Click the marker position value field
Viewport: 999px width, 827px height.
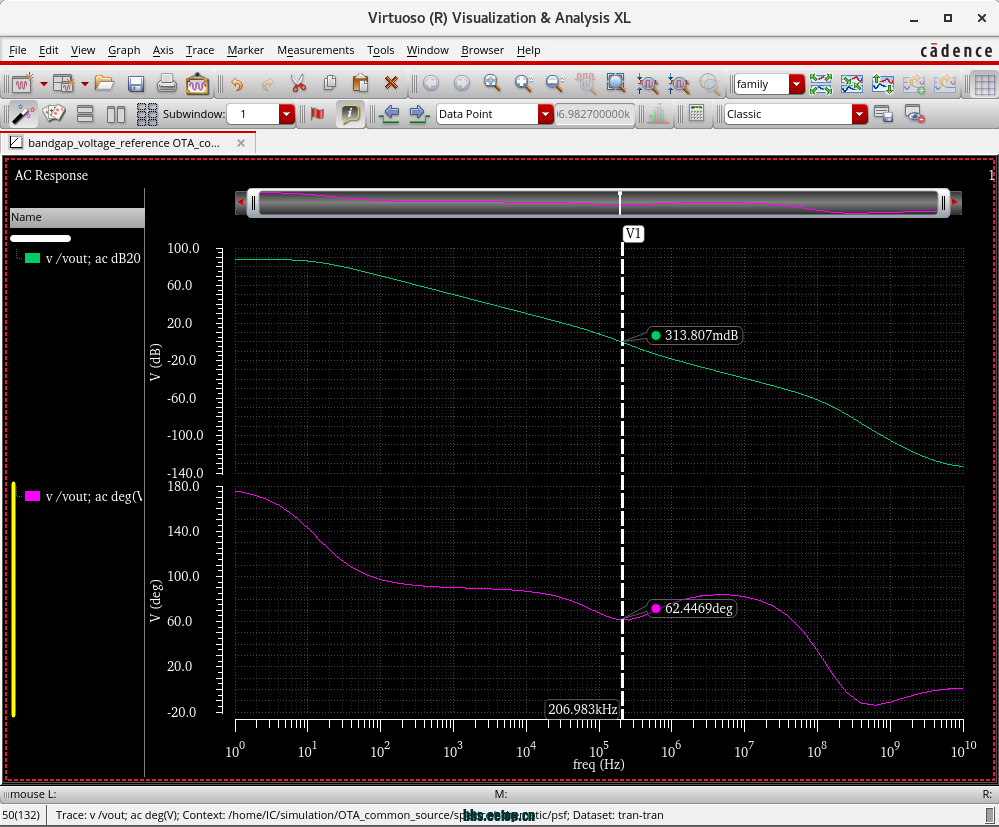594,114
